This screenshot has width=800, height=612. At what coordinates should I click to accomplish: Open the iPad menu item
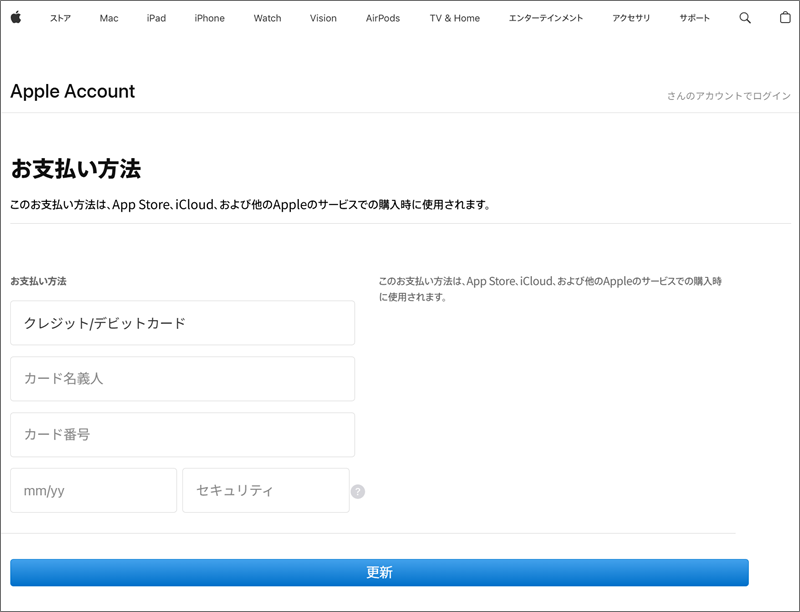point(156,18)
